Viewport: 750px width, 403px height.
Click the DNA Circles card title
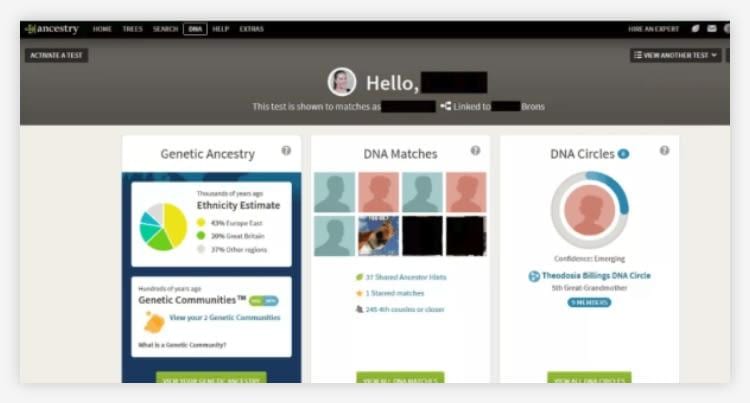click(x=582, y=154)
